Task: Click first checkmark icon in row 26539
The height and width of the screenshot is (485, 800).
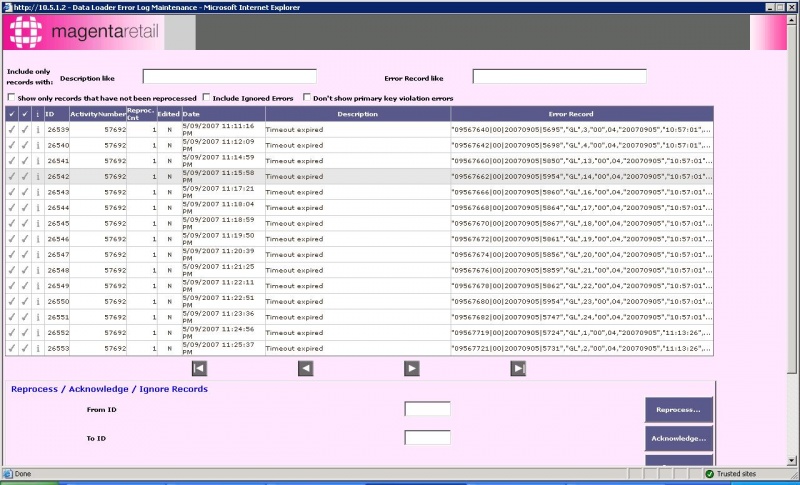Action: coord(12,130)
